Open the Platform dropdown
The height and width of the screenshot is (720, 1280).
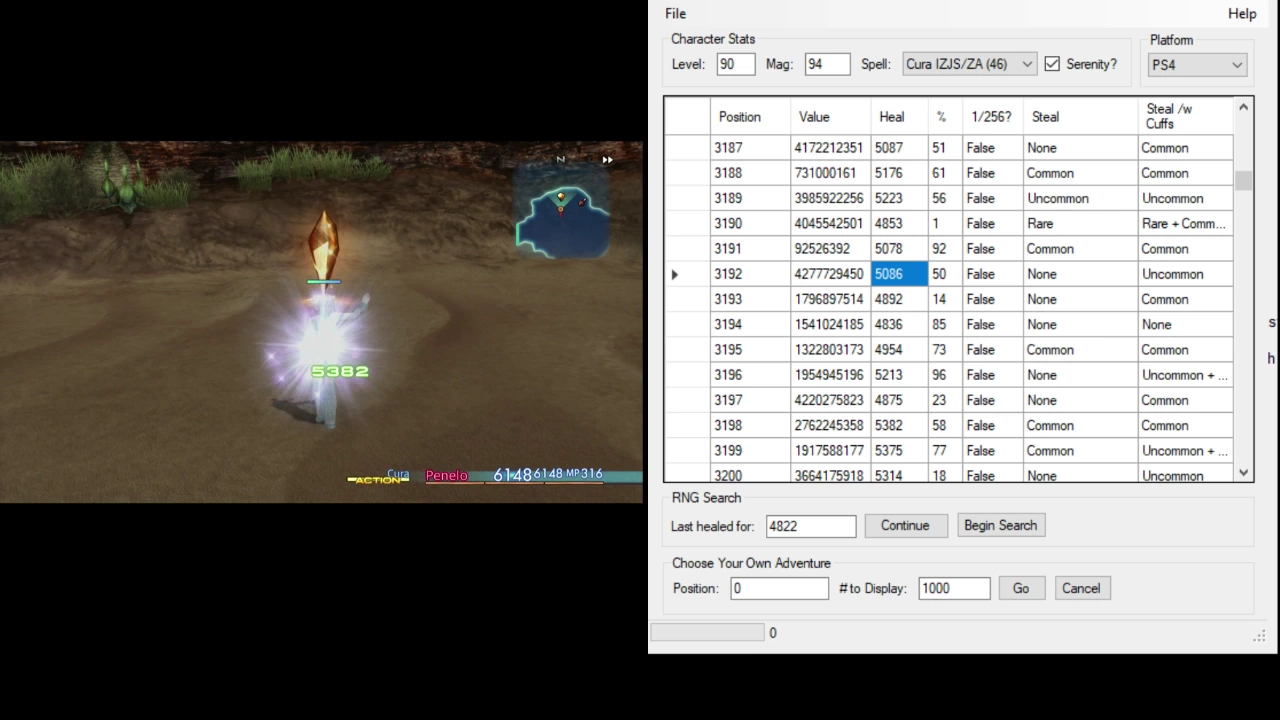click(1197, 65)
